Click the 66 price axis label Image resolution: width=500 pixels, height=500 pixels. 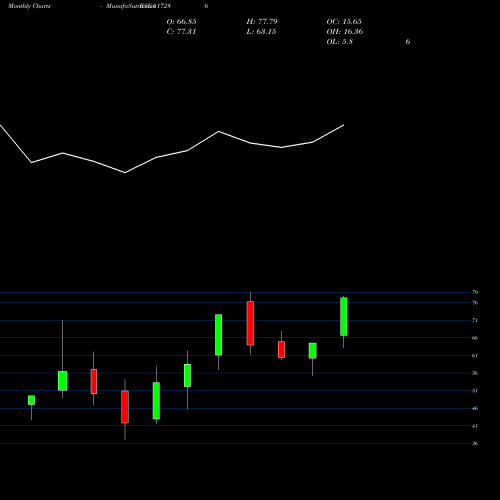coord(475,338)
